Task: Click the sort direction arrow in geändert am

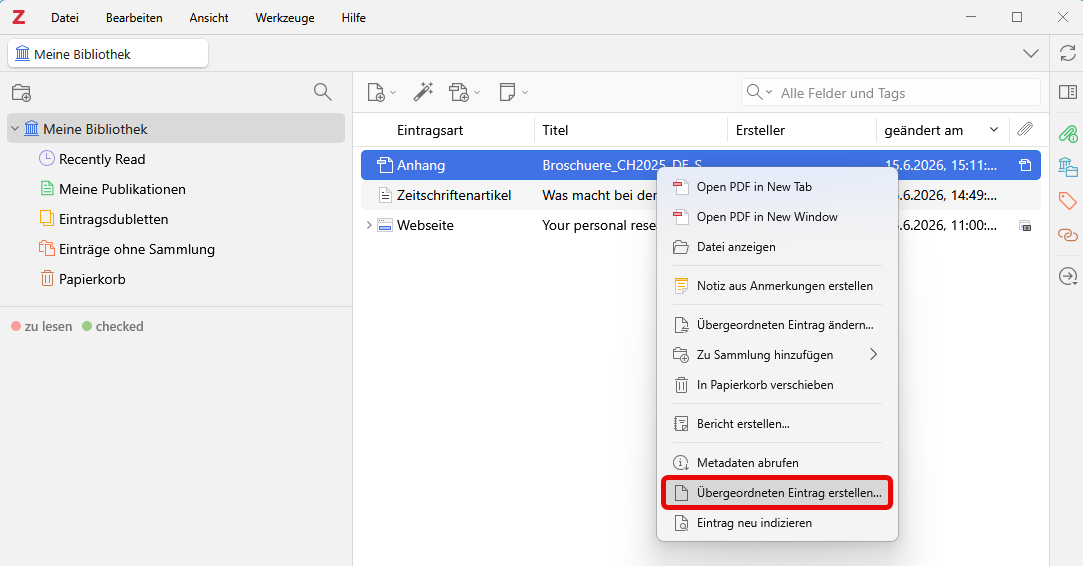Action: pos(994,129)
